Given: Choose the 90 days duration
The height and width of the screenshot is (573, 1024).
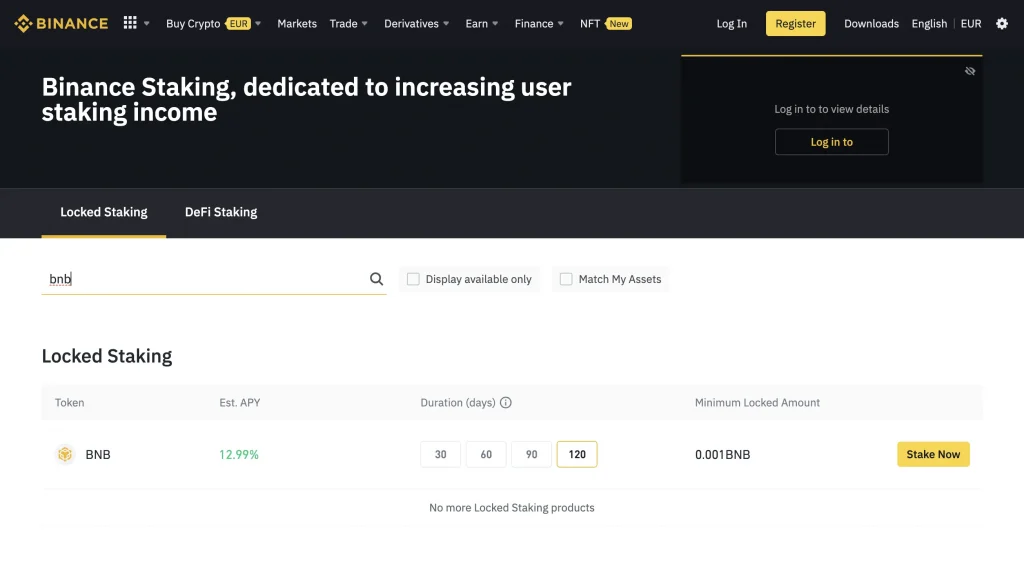Looking at the screenshot, I should (x=531, y=455).
